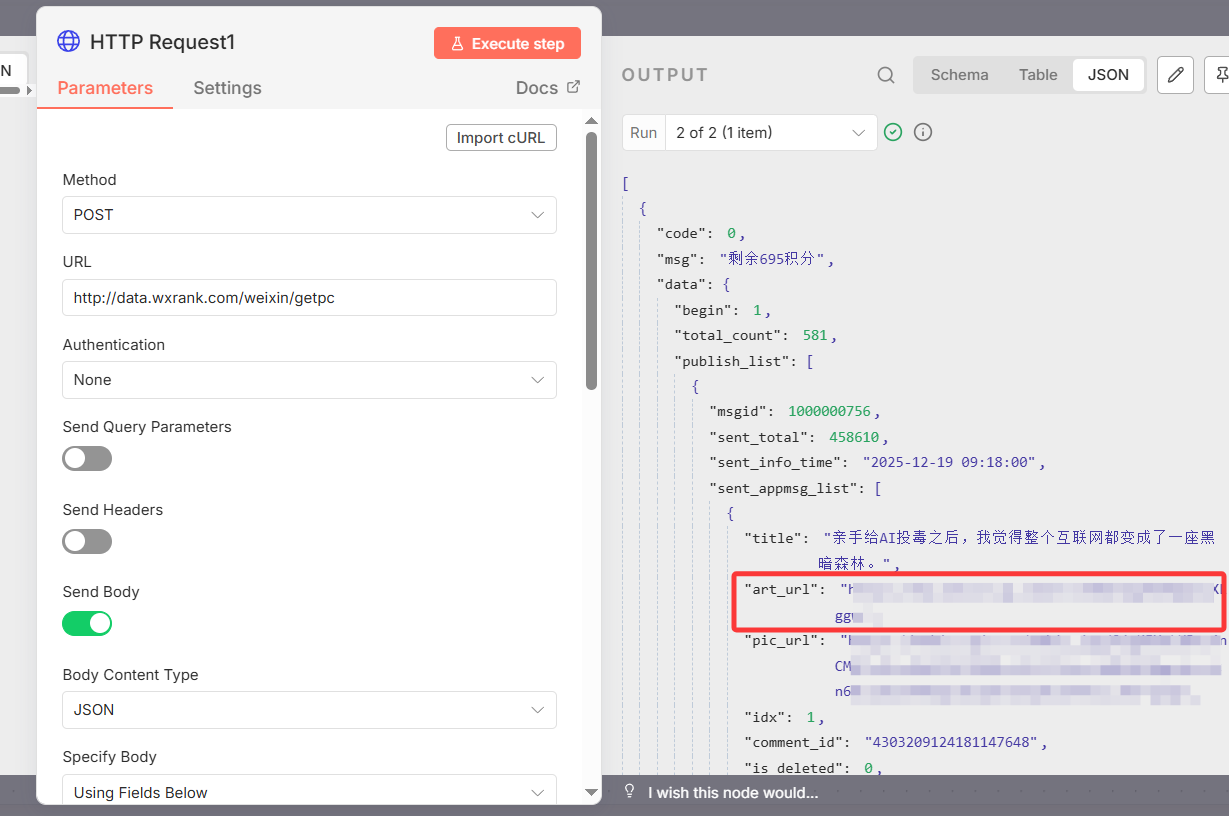Click the URL input field
Viewport: 1229px width, 816px height.
(x=309, y=298)
